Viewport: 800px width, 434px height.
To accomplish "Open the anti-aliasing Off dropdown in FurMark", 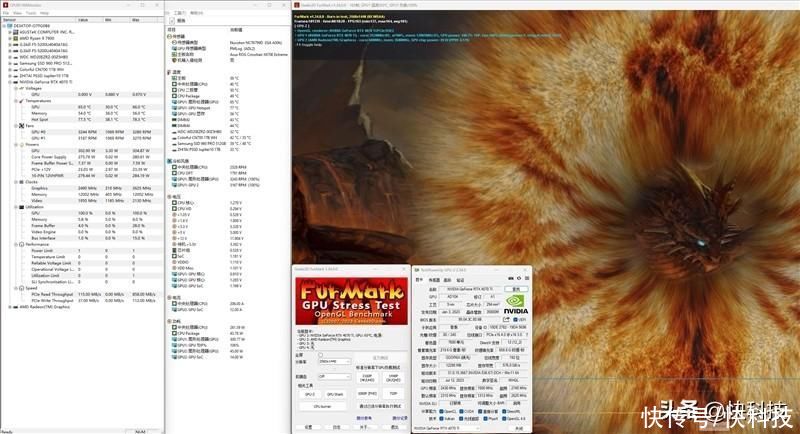I will [335, 376].
